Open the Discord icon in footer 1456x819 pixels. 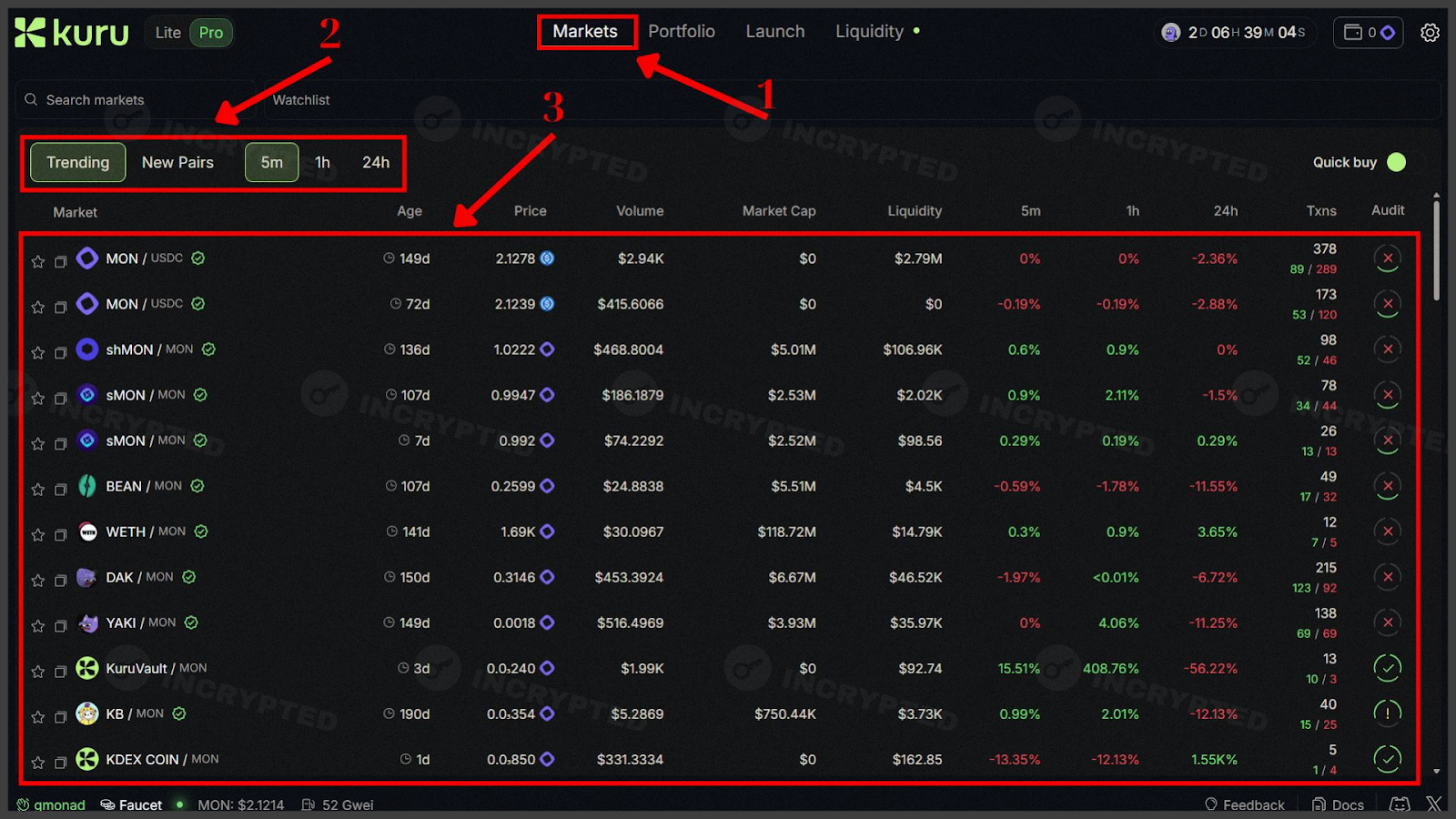(1400, 804)
